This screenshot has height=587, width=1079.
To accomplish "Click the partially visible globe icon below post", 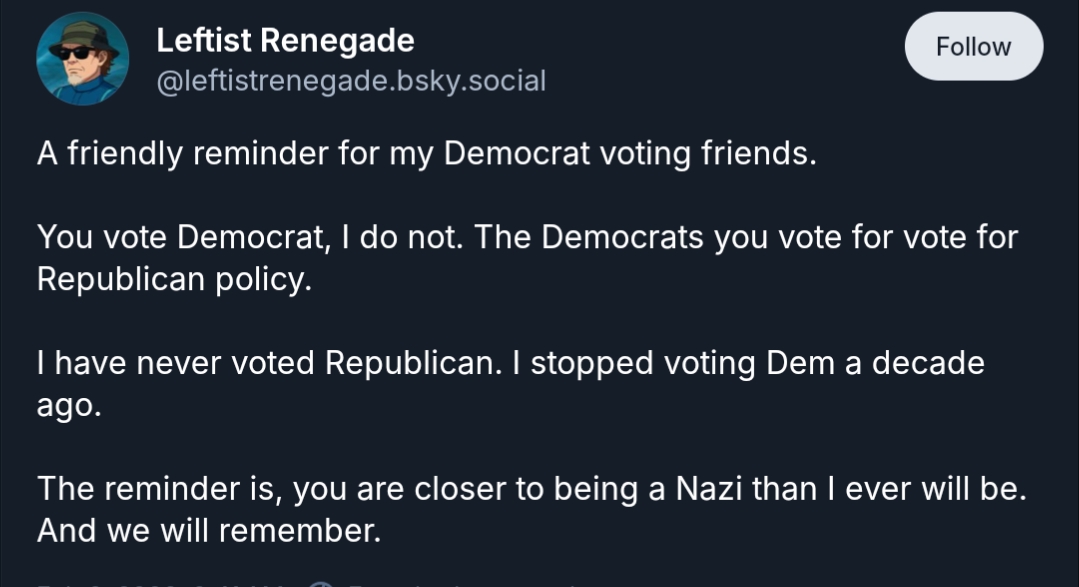I will tap(319, 582).
